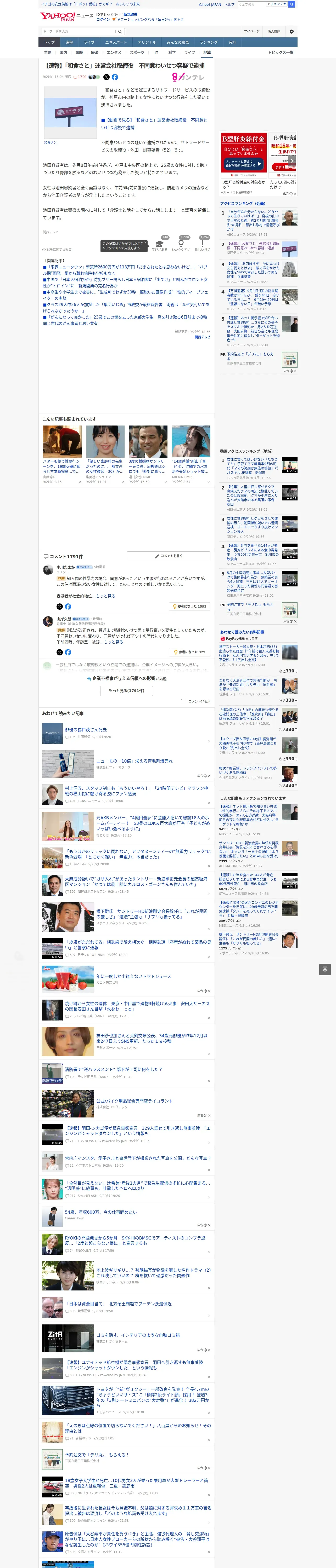
Task: Open the 14歳迷言 新山千春 recommended article thumbnail
Action: [x=191, y=441]
